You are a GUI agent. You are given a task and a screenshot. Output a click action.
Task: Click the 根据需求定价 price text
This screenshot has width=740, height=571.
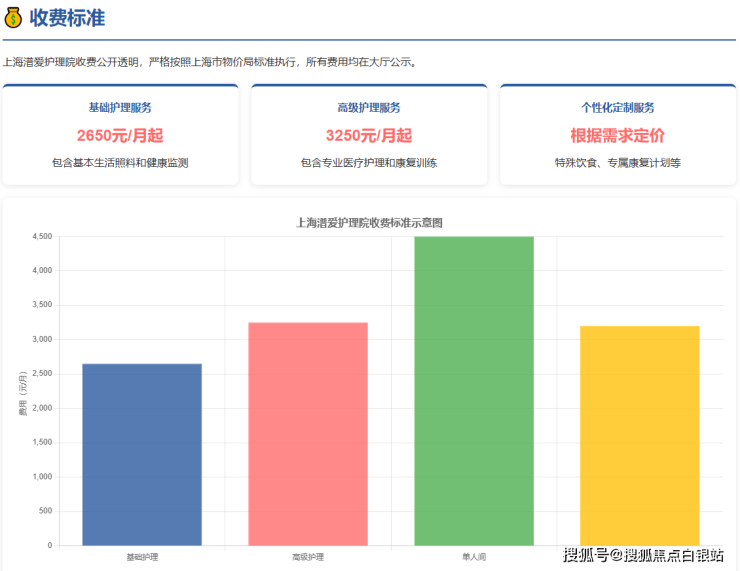pyautogui.click(x=617, y=136)
